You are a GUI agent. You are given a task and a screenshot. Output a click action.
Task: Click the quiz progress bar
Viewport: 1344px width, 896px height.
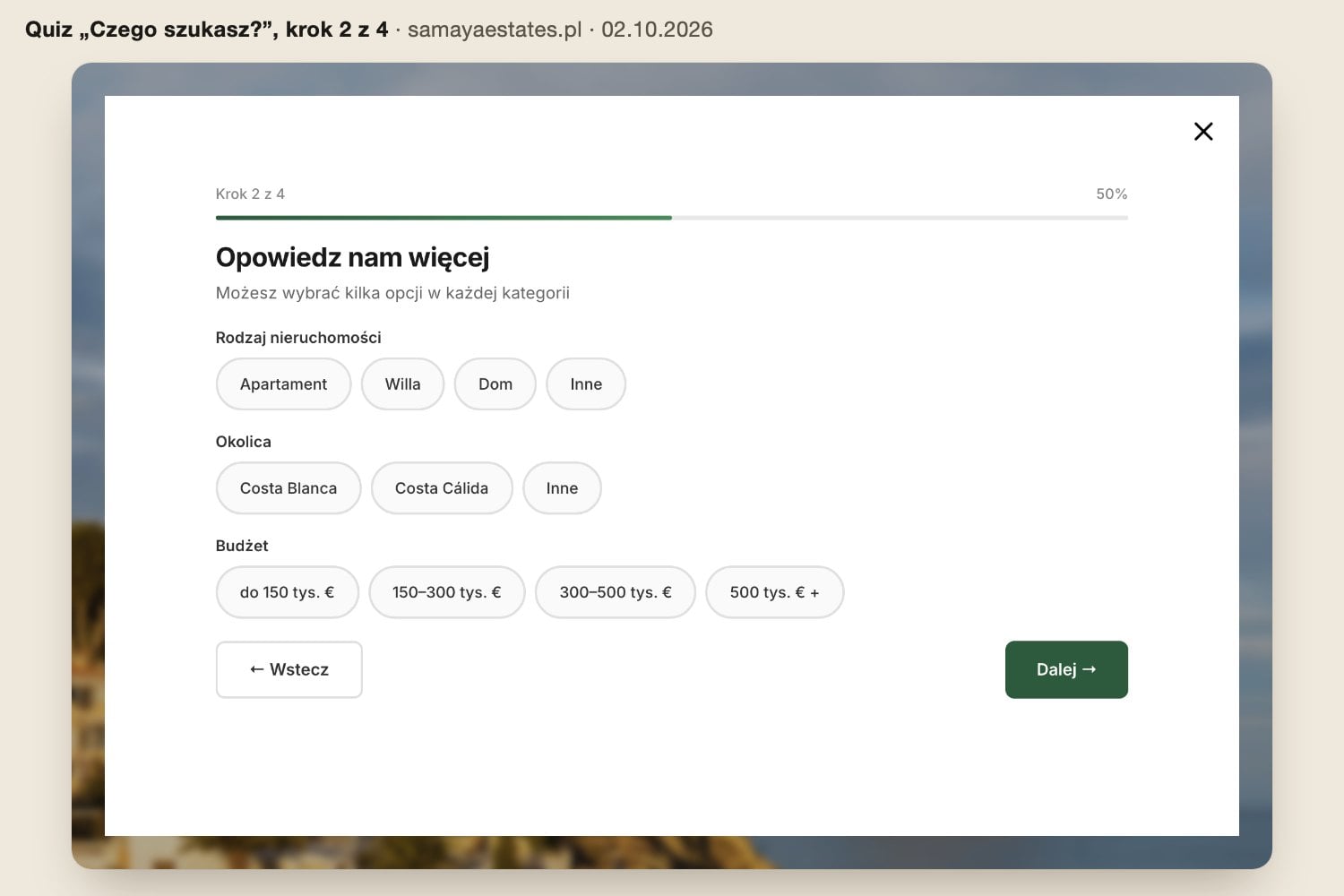[x=672, y=218]
